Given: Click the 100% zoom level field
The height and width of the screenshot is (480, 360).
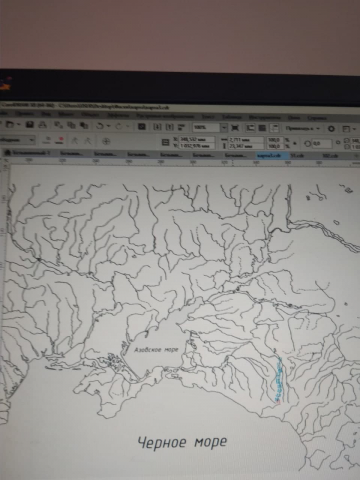Looking at the screenshot, I should 206,128.
